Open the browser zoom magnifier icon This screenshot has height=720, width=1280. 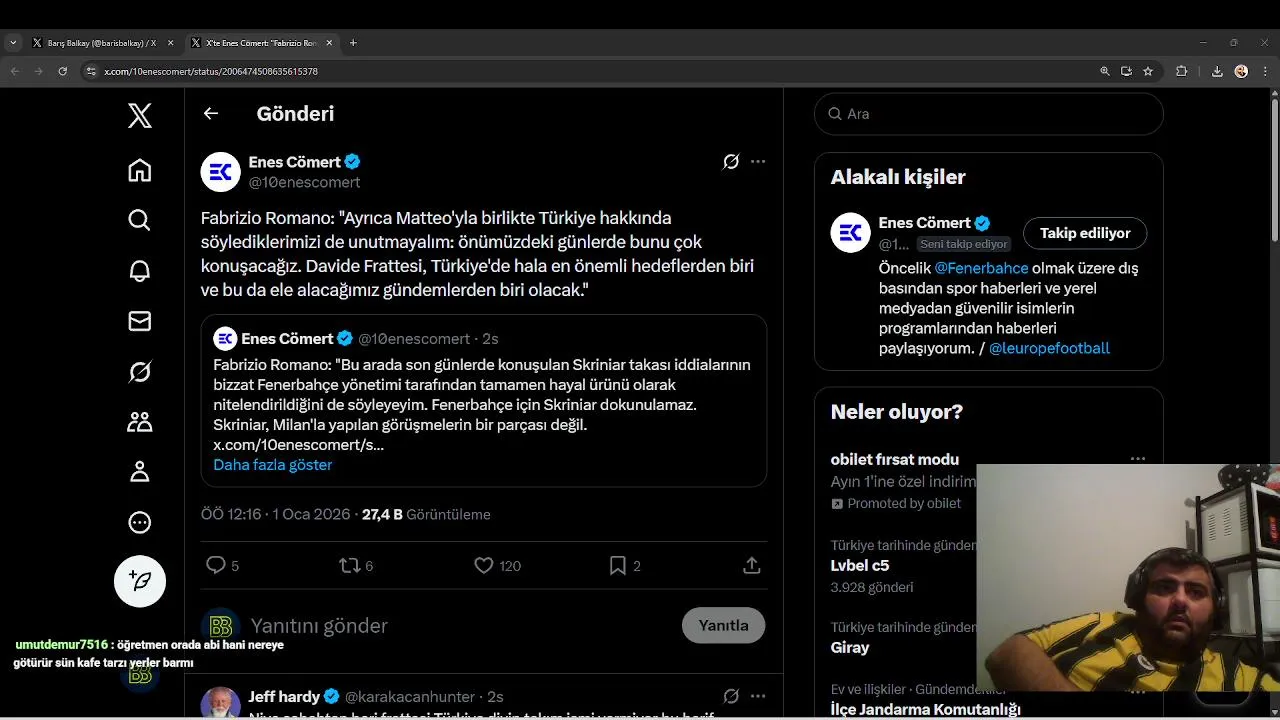[x=1104, y=71]
